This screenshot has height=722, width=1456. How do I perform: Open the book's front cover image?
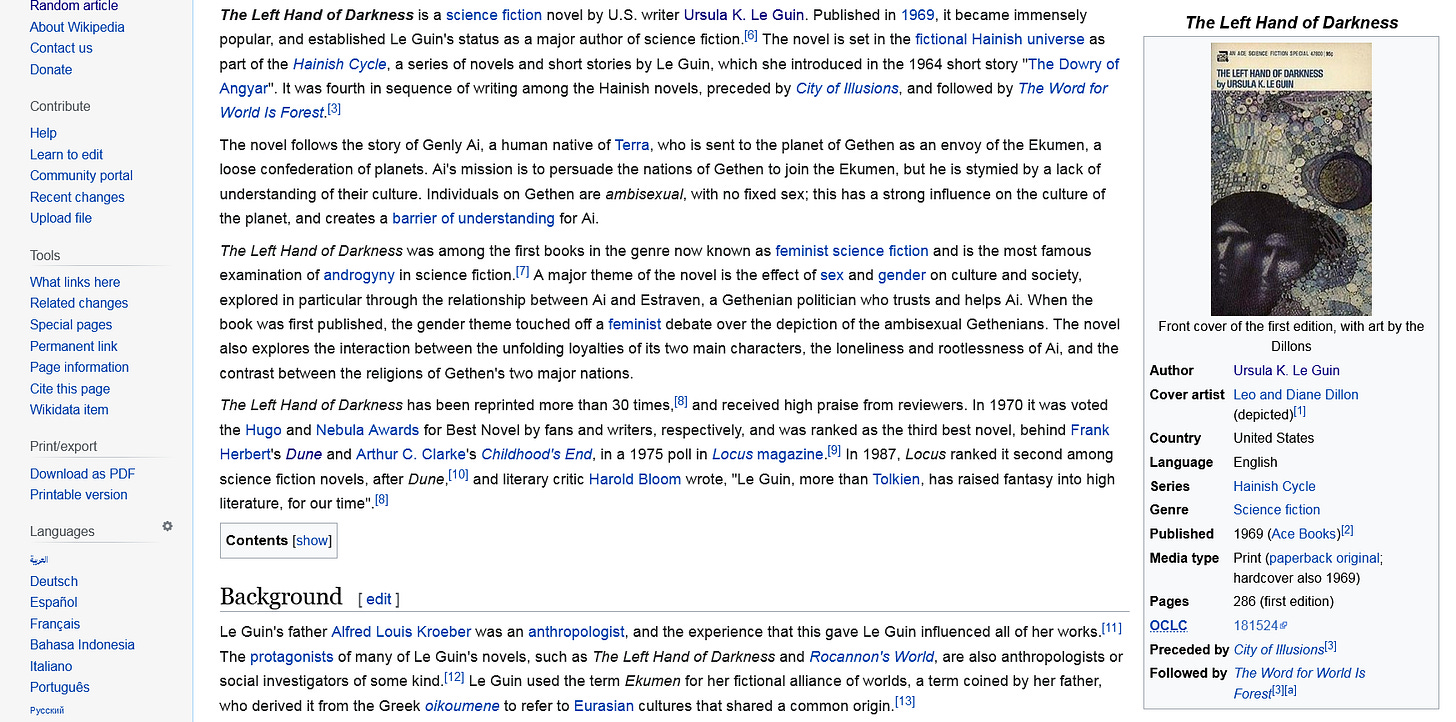pos(1291,179)
